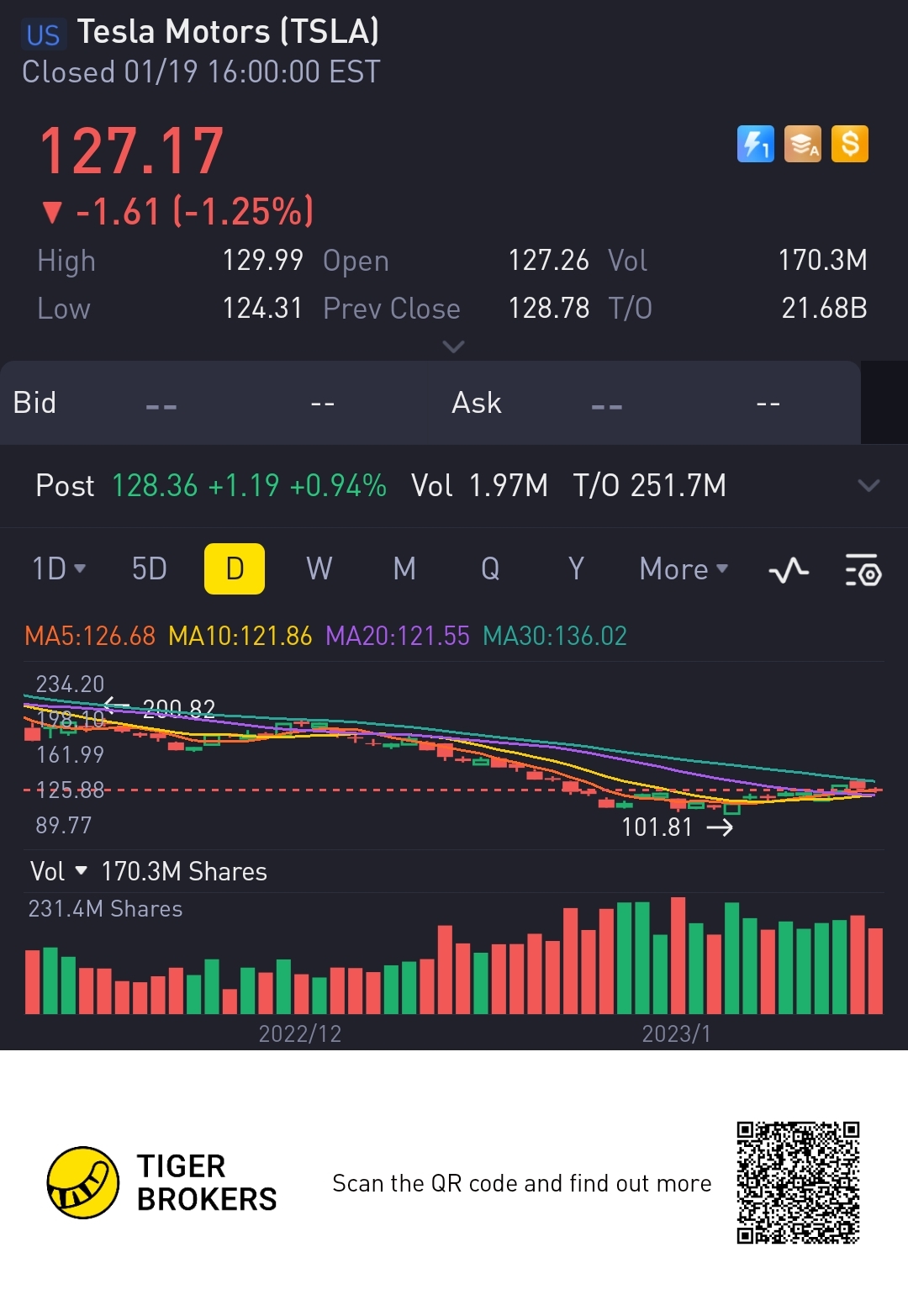Tap the blue lightning bolt badge icon

pos(755,144)
